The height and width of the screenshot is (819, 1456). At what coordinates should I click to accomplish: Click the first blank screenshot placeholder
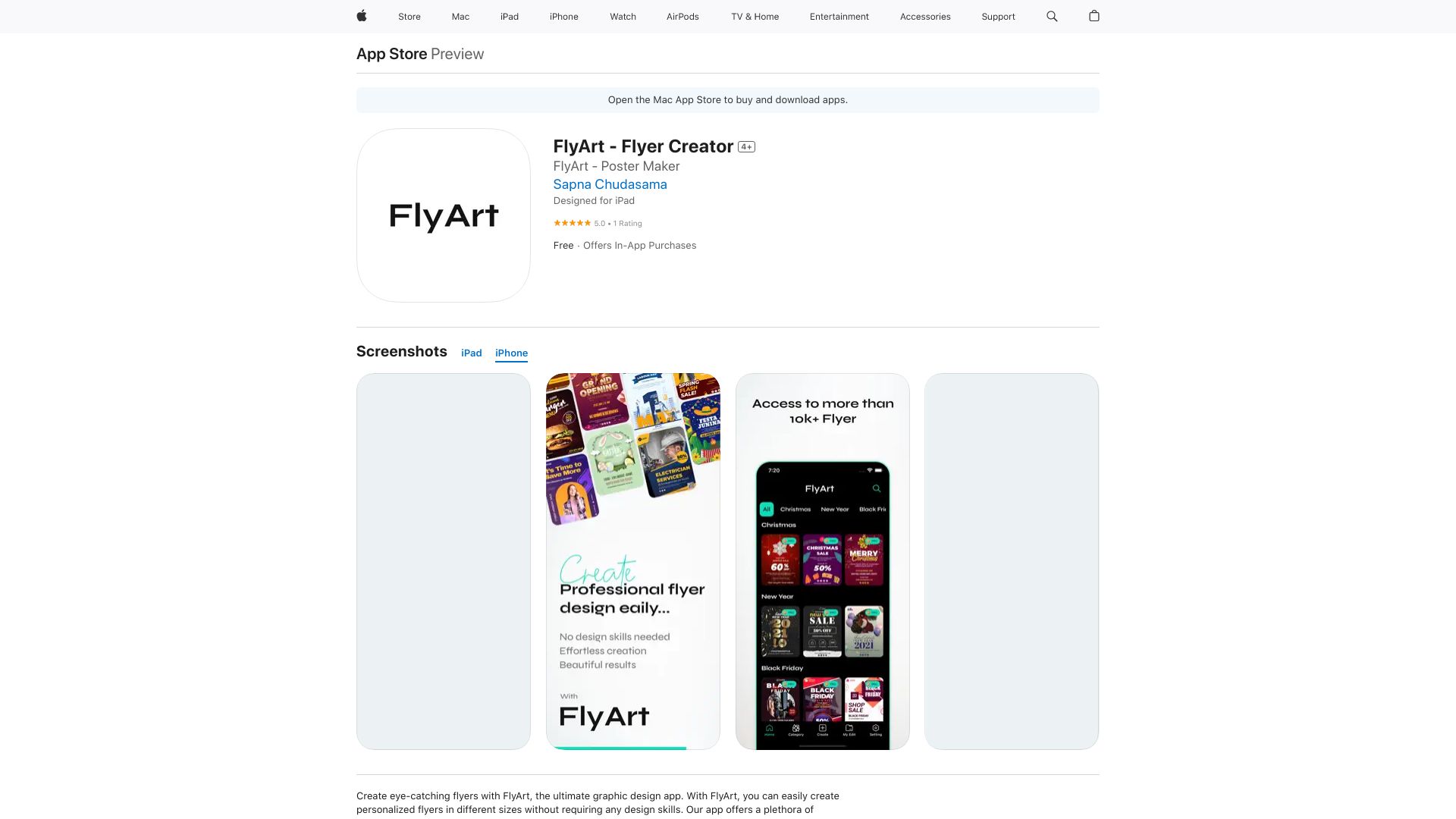(444, 561)
